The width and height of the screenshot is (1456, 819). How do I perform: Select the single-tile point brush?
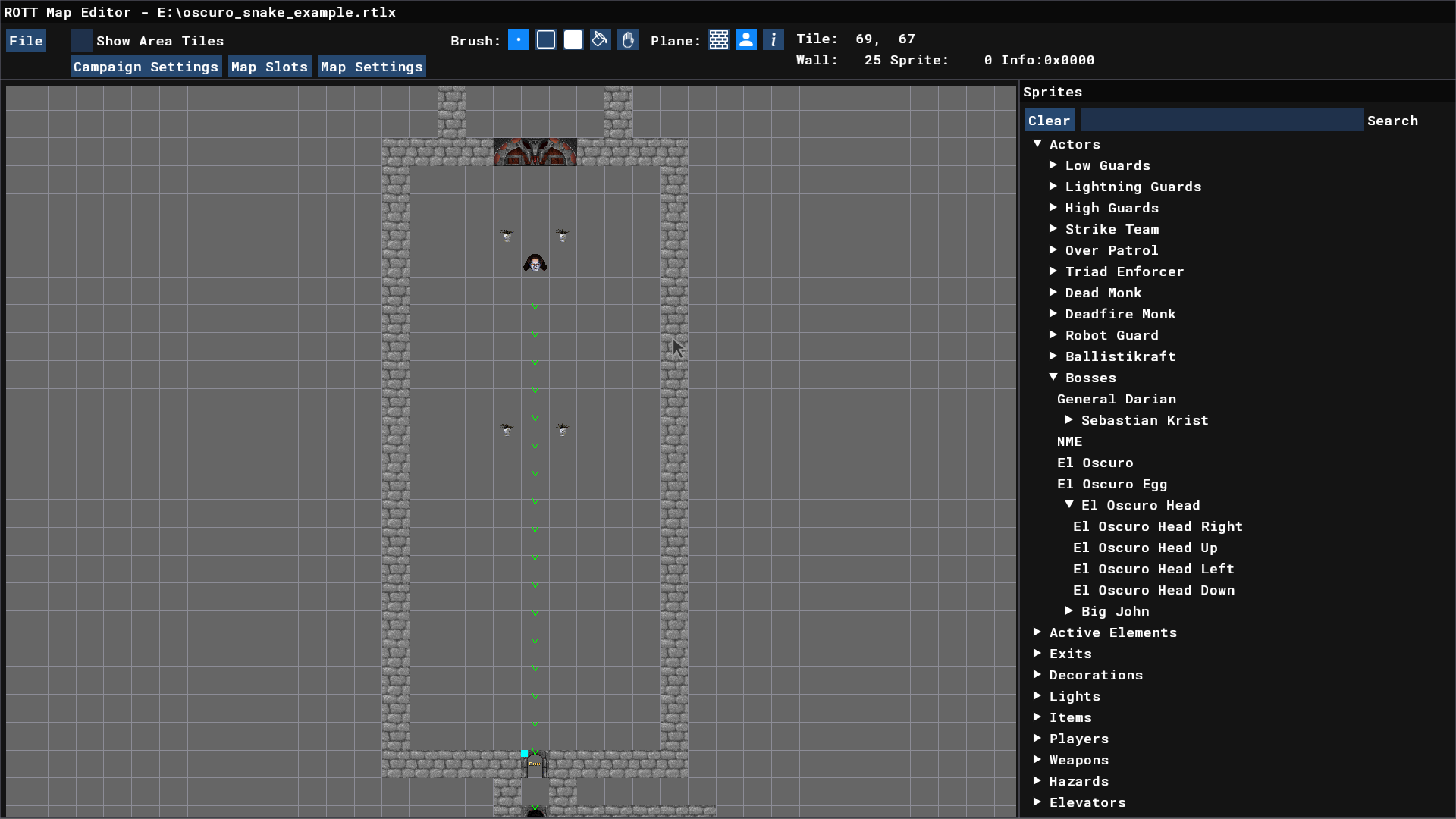click(518, 40)
